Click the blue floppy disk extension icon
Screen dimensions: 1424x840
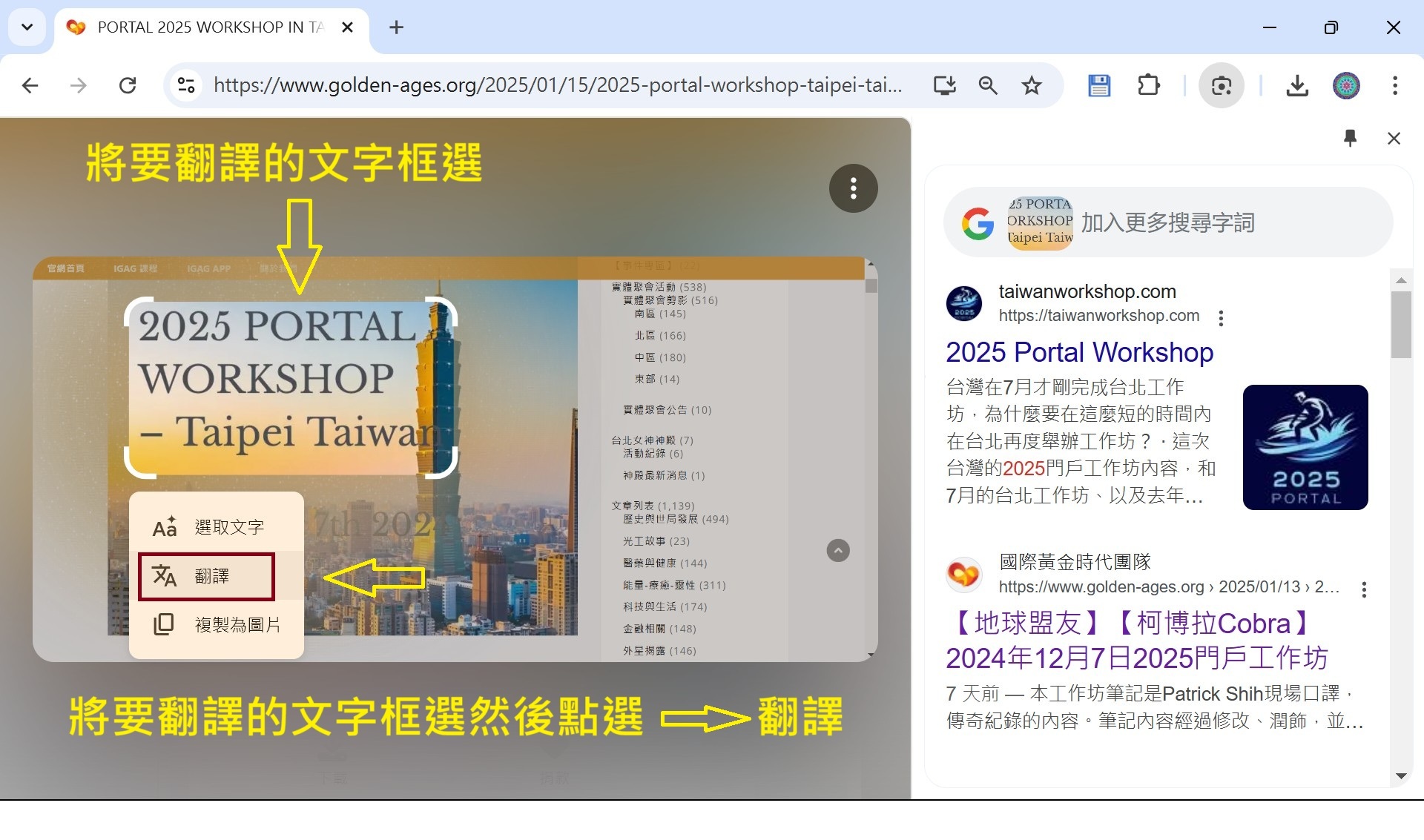(1099, 86)
